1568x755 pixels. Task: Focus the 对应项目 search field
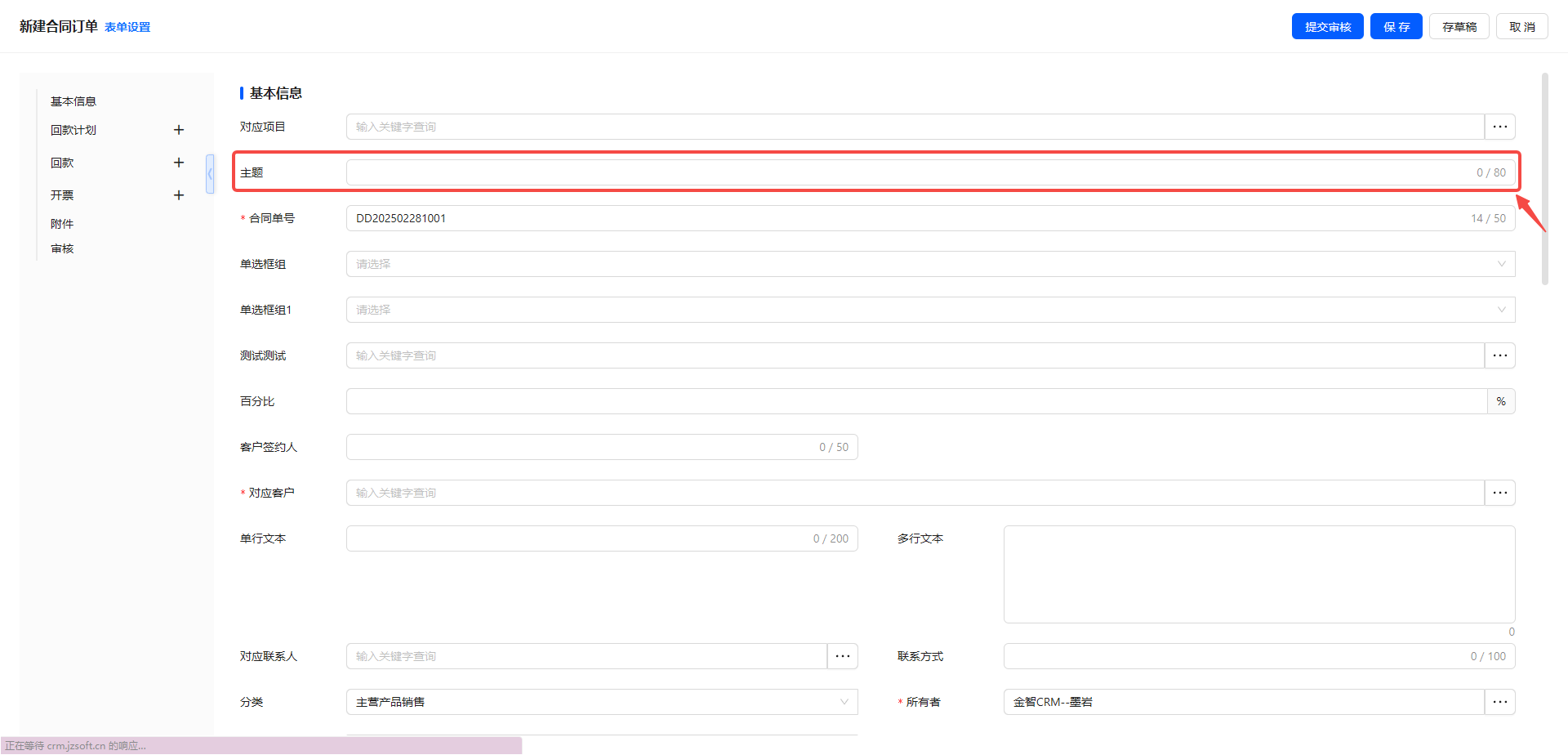point(915,127)
